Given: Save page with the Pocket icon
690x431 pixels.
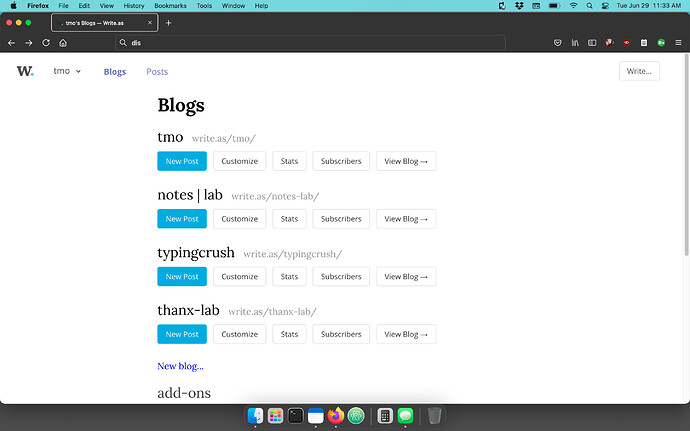Looking at the screenshot, I should (x=558, y=43).
